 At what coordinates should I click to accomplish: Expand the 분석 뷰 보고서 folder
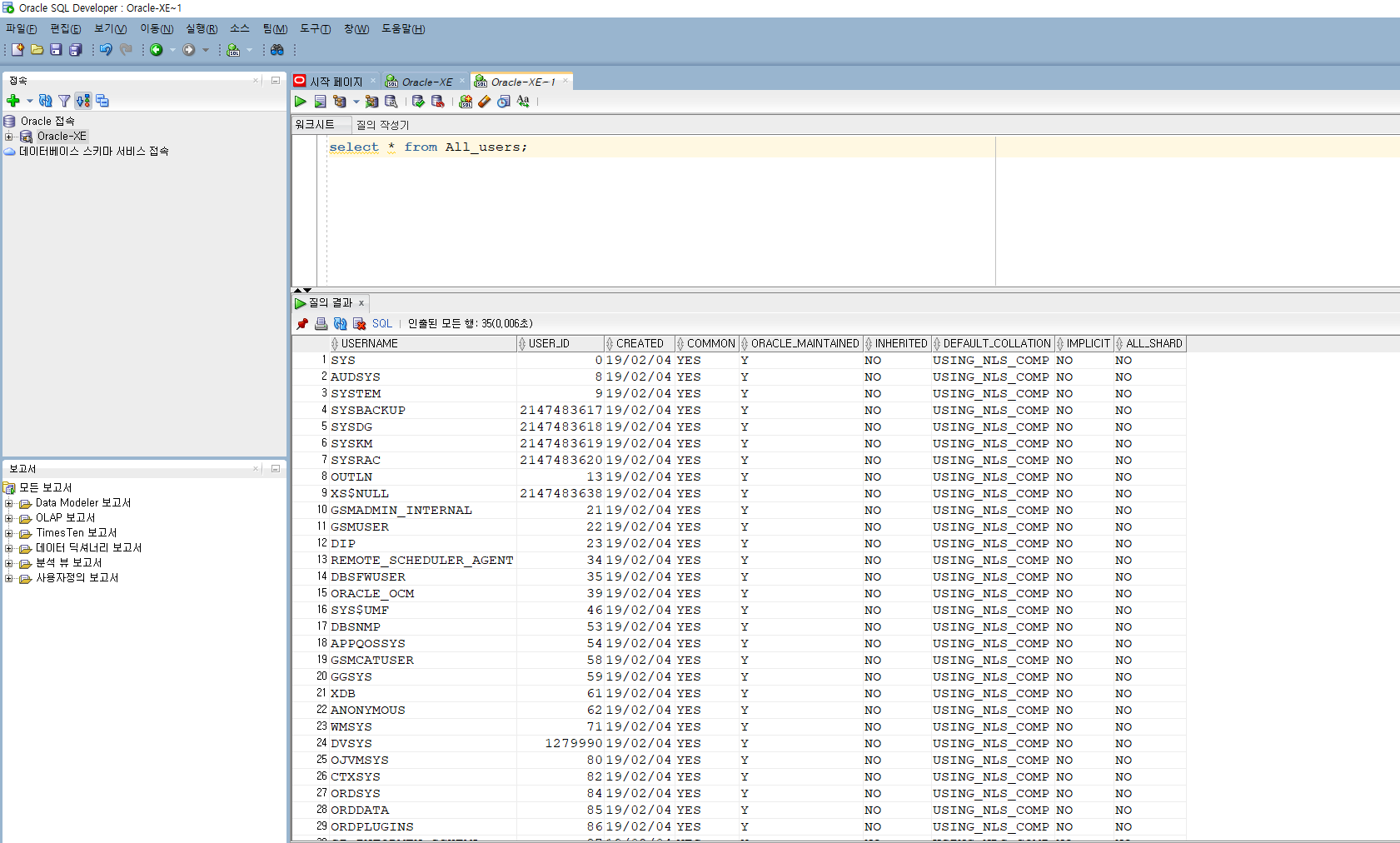pyautogui.click(x=9, y=563)
